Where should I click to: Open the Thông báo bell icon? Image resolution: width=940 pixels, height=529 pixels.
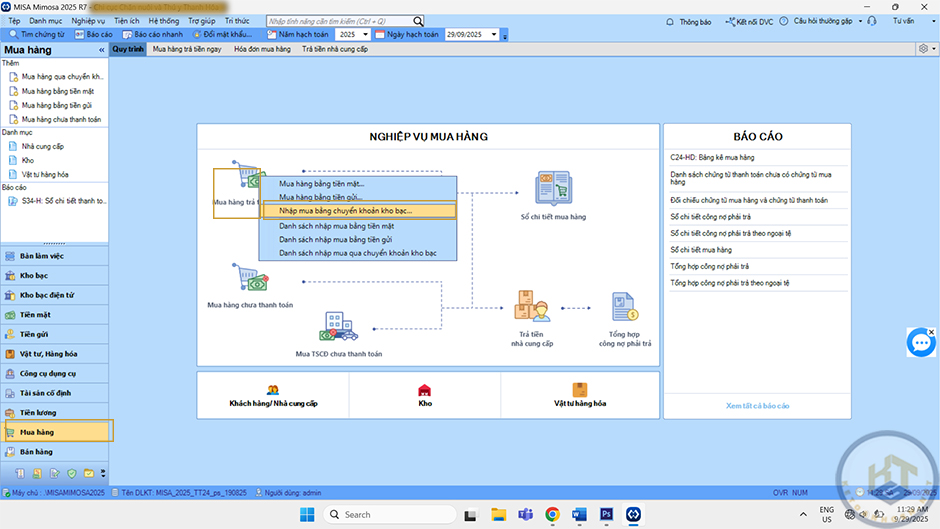tap(671, 21)
